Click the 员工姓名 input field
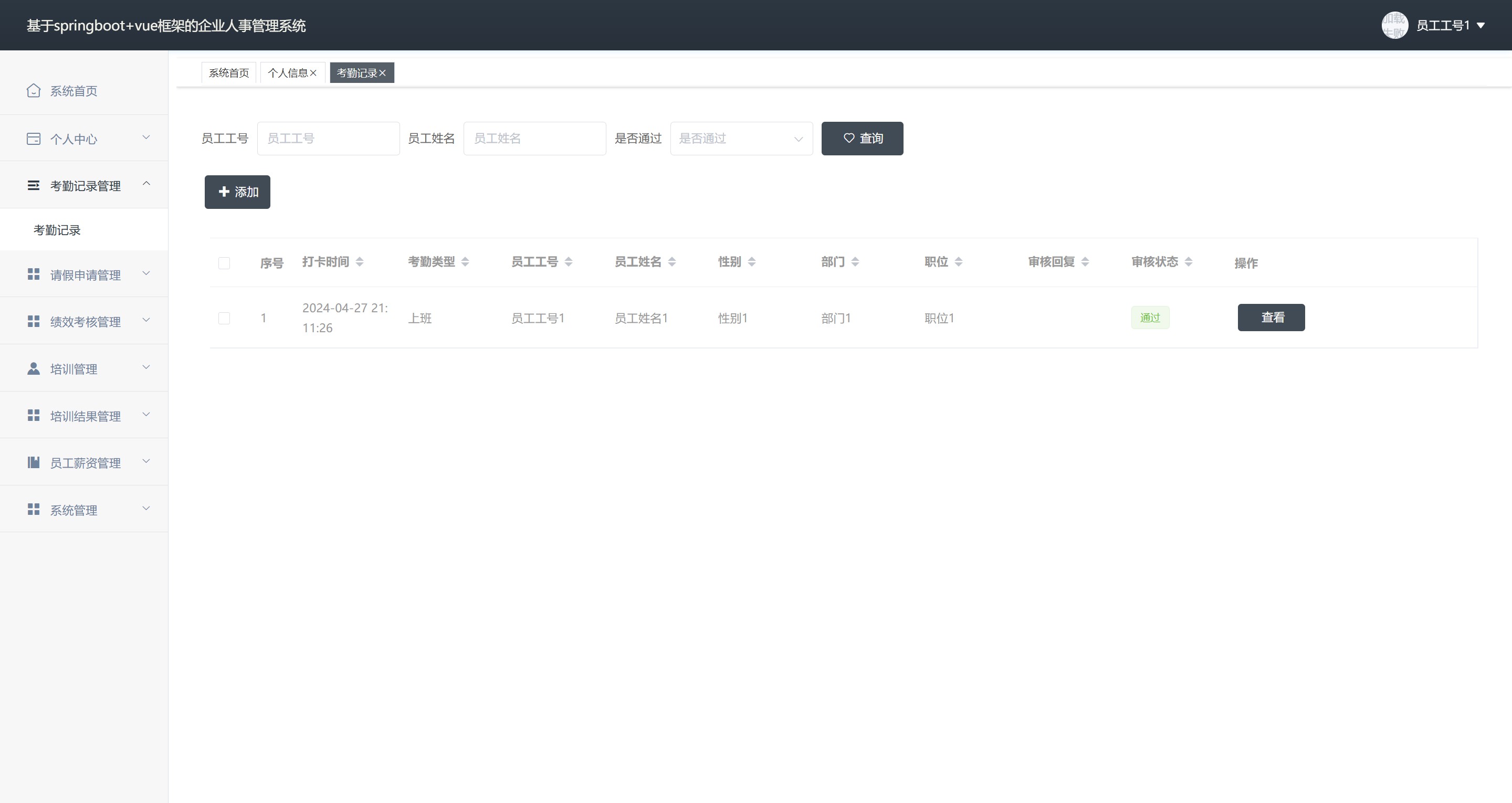1512x803 pixels. tap(534, 139)
